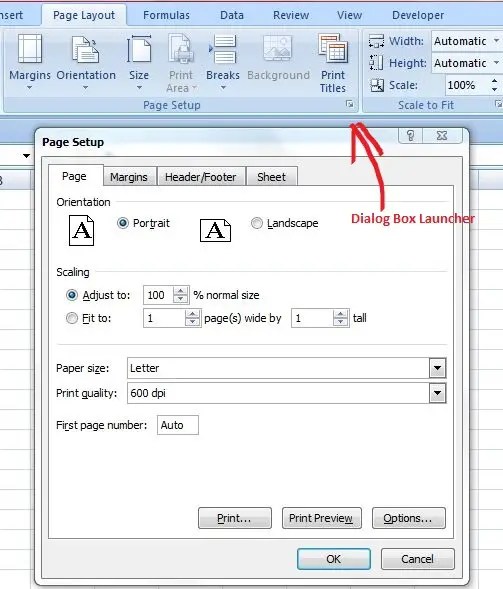This screenshot has width=503, height=589.
Task: Click the Print... button
Action: 234,518
